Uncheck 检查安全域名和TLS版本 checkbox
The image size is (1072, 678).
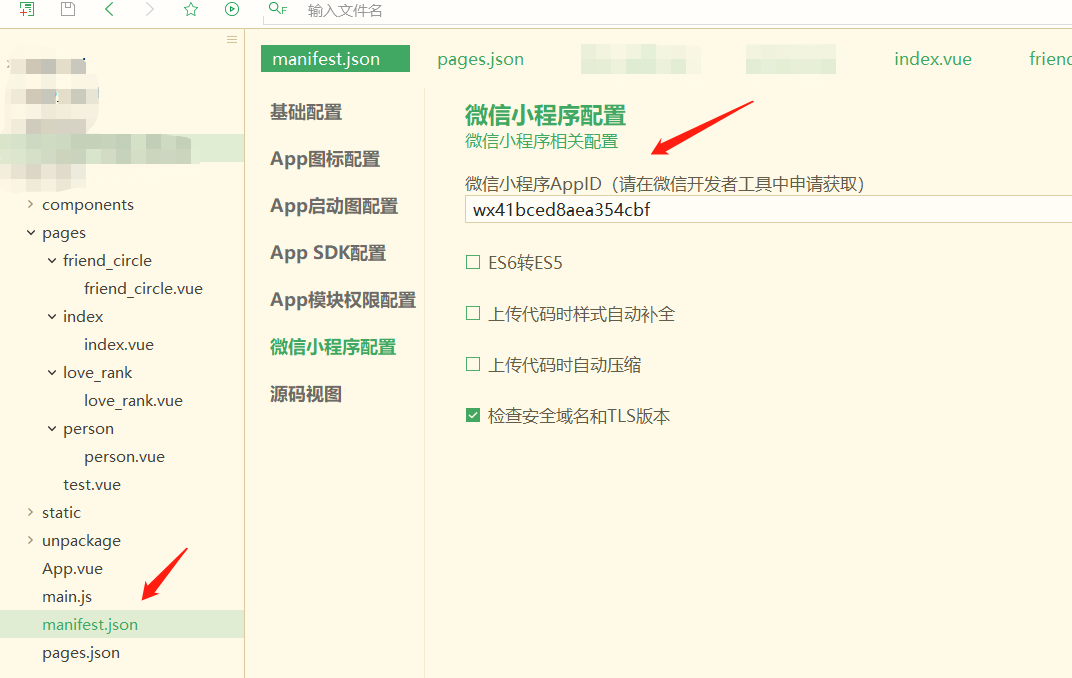(x=472, y=416)
